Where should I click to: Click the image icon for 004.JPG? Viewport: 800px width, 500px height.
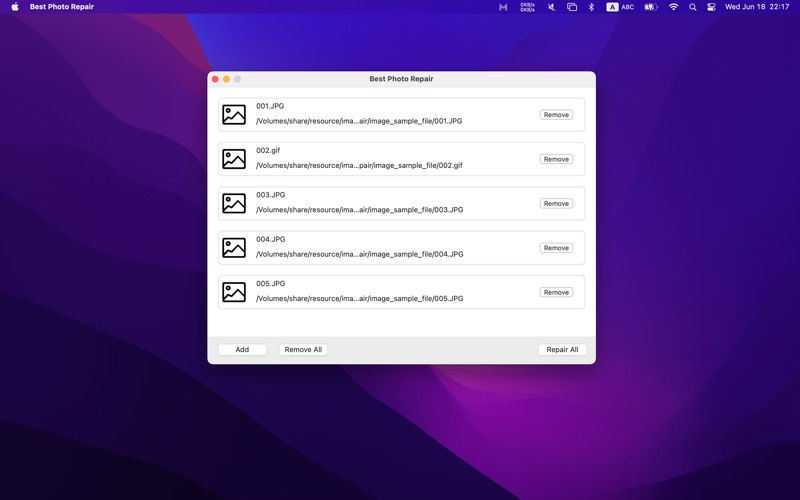pyautogui.click(x=234, y=248)
